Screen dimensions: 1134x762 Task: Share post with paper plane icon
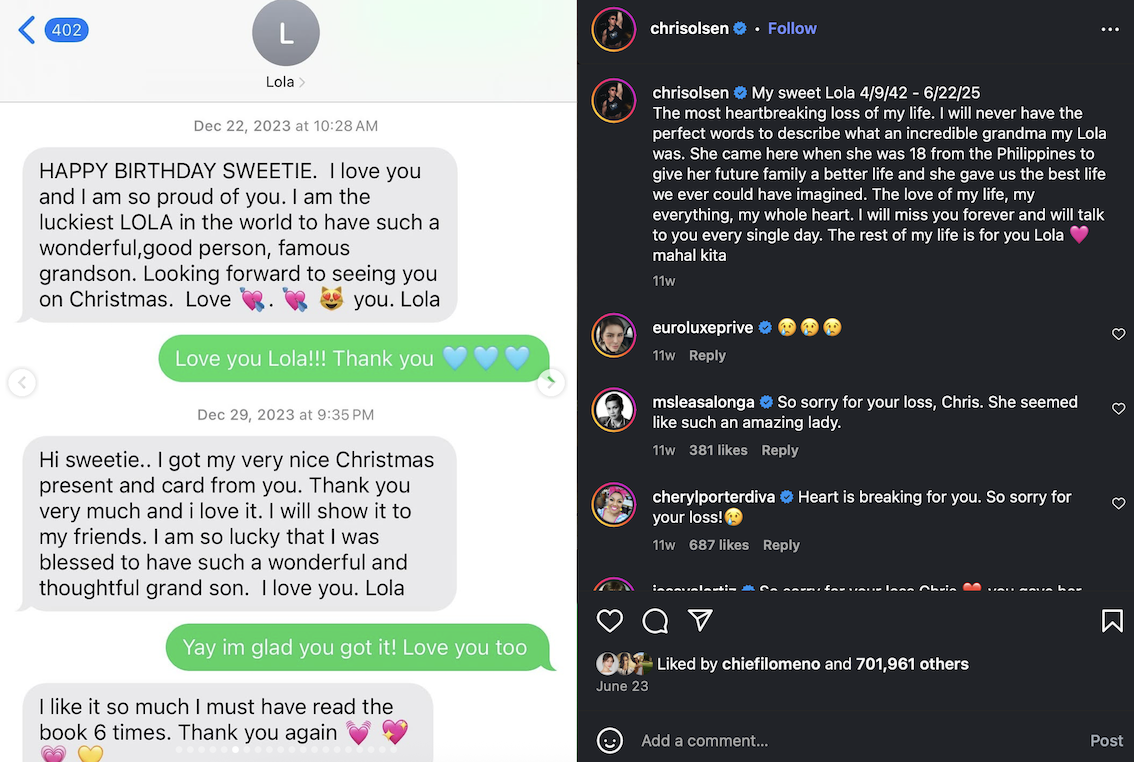coord(700,621)
